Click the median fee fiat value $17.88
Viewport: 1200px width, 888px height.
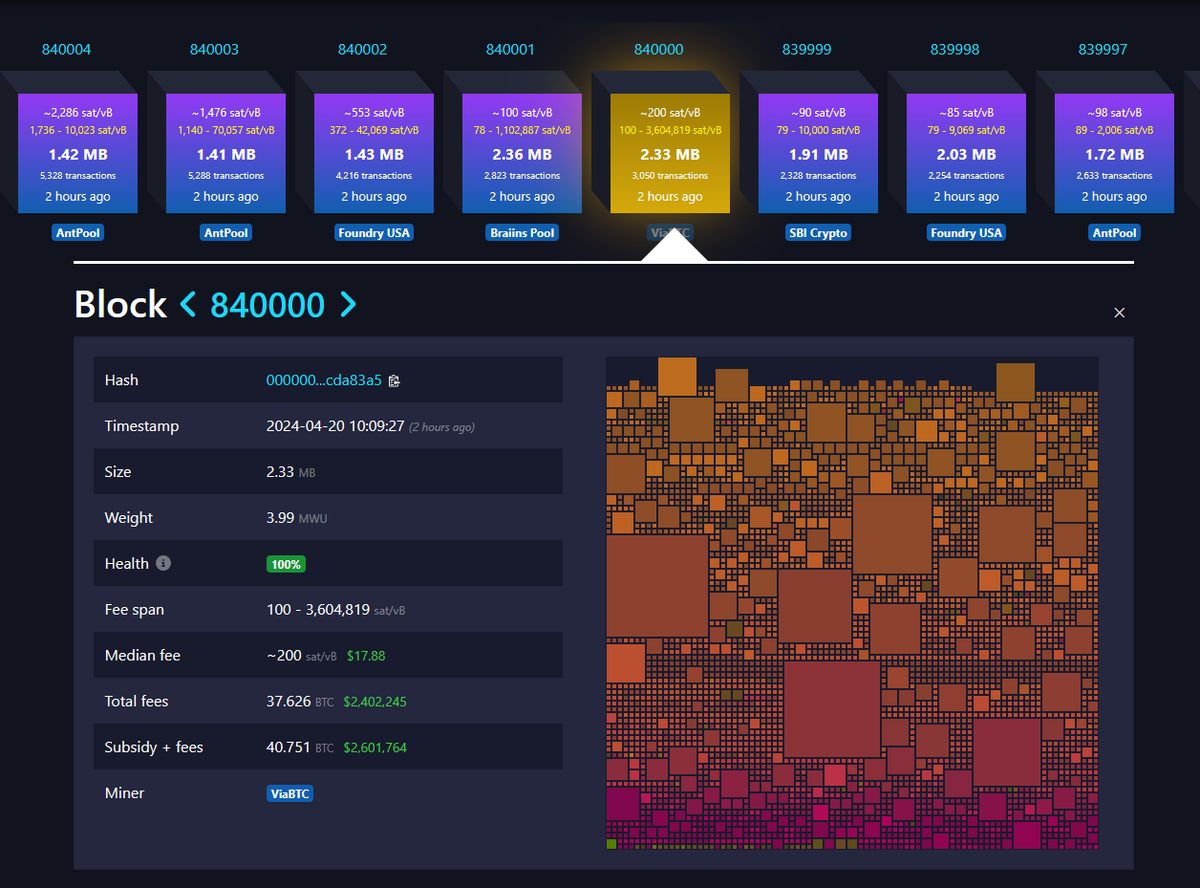[366, 656]
